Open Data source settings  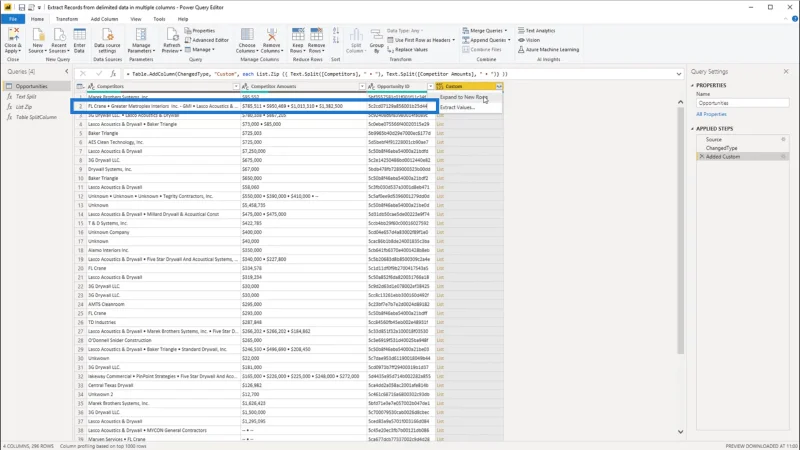point(107,41)
